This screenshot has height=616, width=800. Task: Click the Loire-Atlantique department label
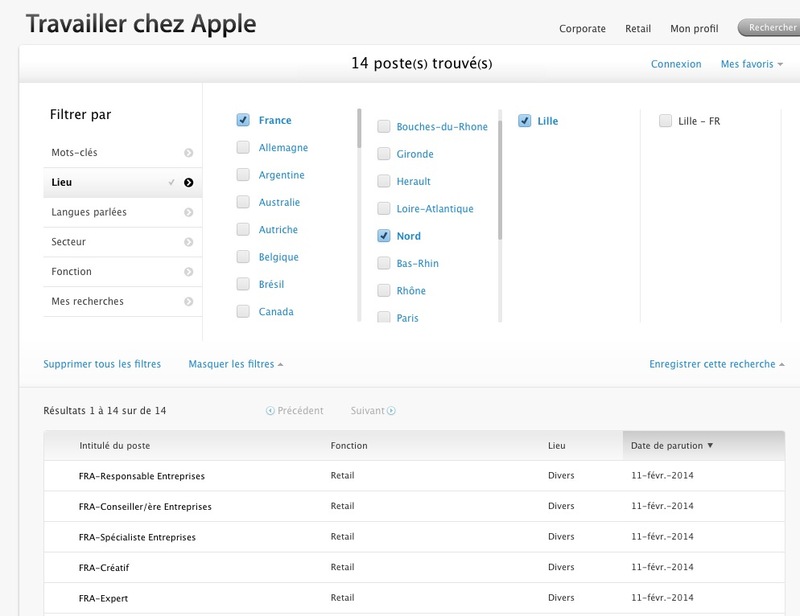tap(435, 209)
